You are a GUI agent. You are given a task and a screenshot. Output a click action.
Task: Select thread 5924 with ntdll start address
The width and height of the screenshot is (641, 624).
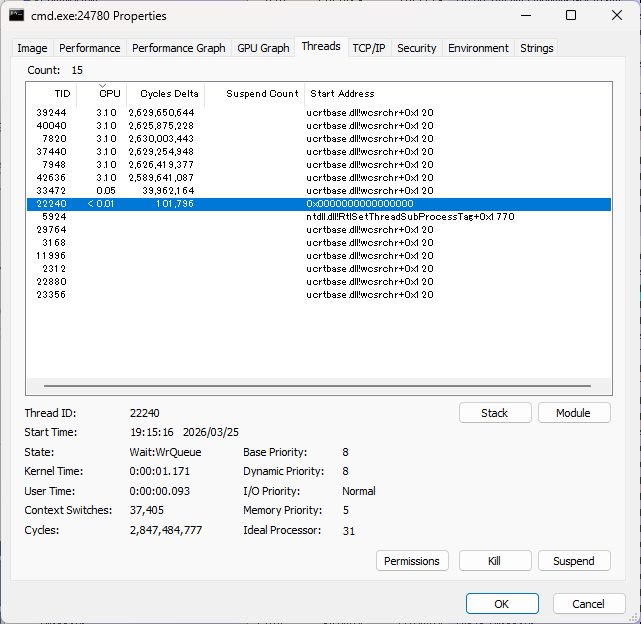tap(319, 217)
